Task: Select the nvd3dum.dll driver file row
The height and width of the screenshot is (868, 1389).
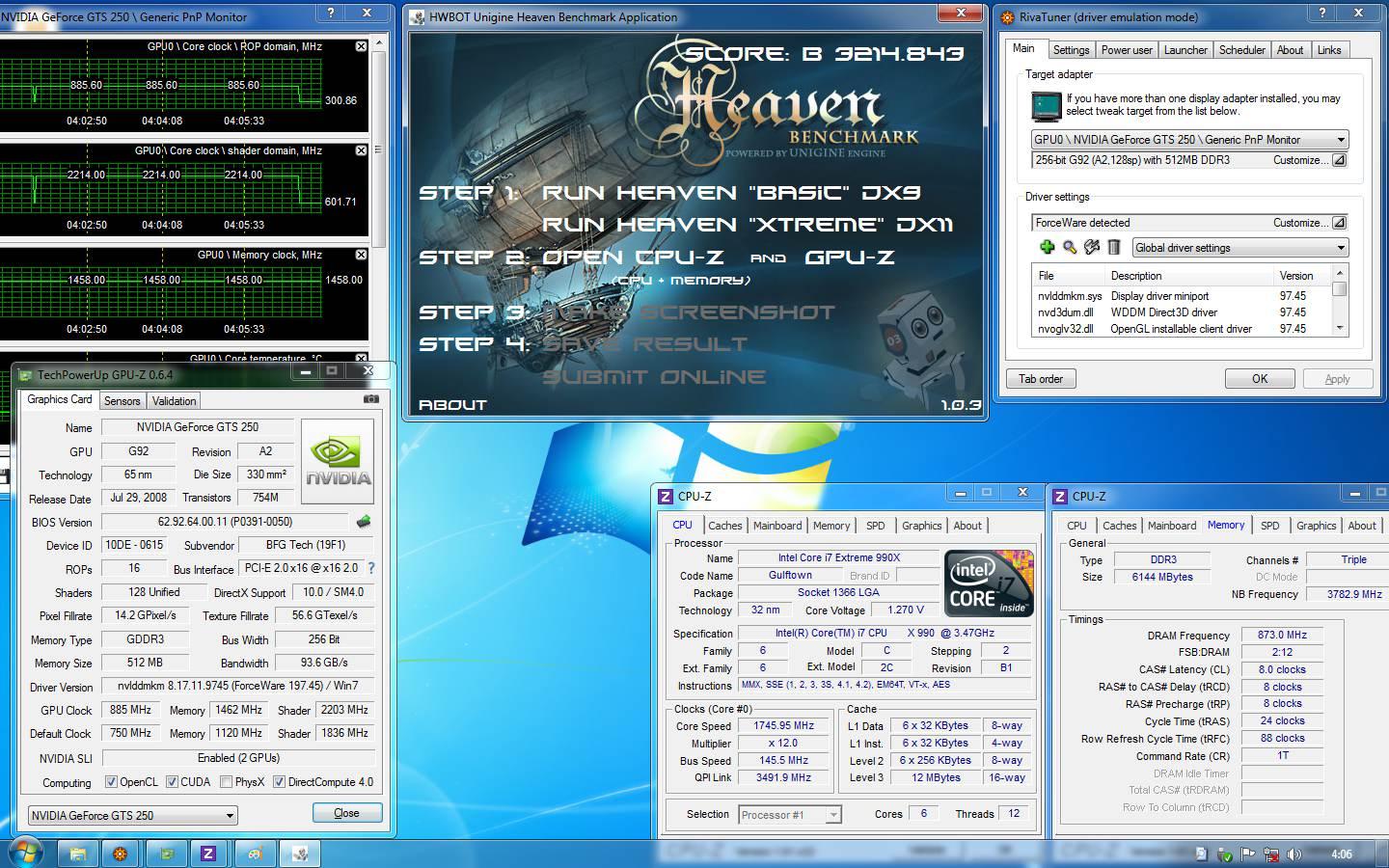Action: point(1181,312)
